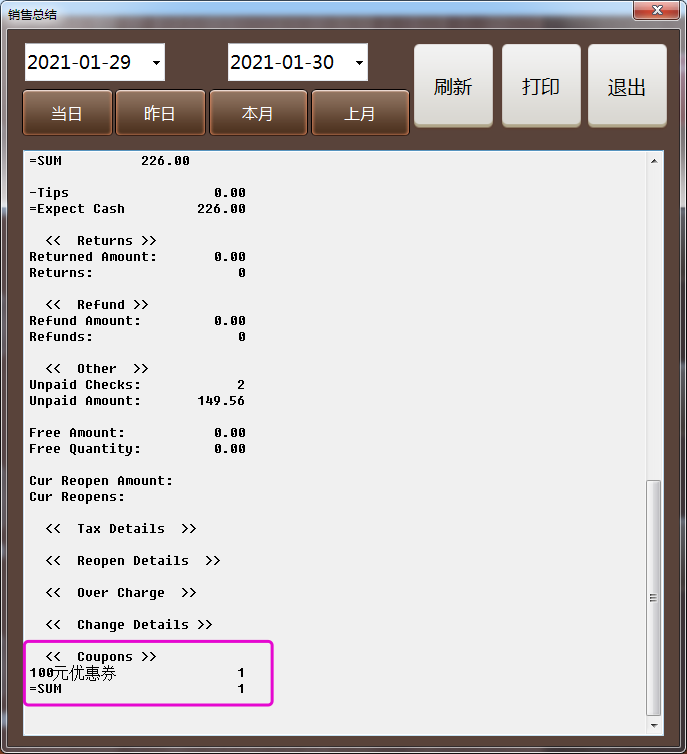Click the start date field 2021-01-29
Image resolution: width=687 pixels, height=754 pixels.
coord(95,62)
